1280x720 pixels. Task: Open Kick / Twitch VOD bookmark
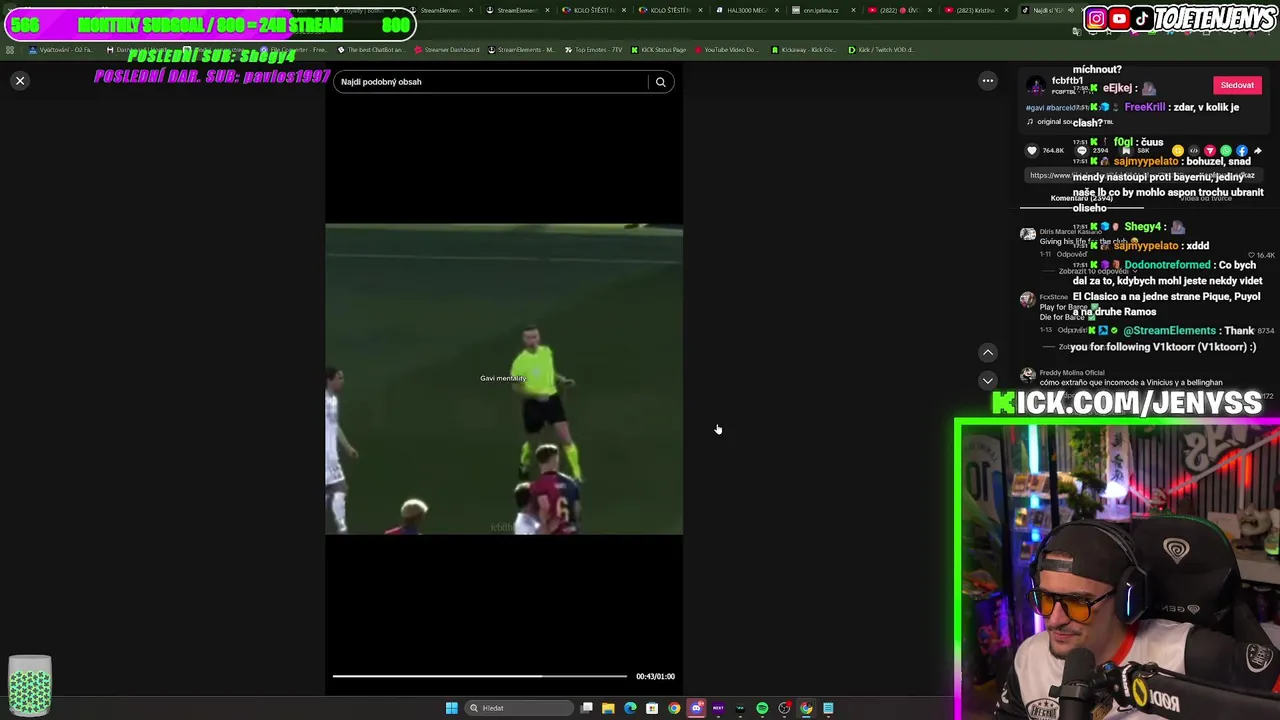(882, 49)
